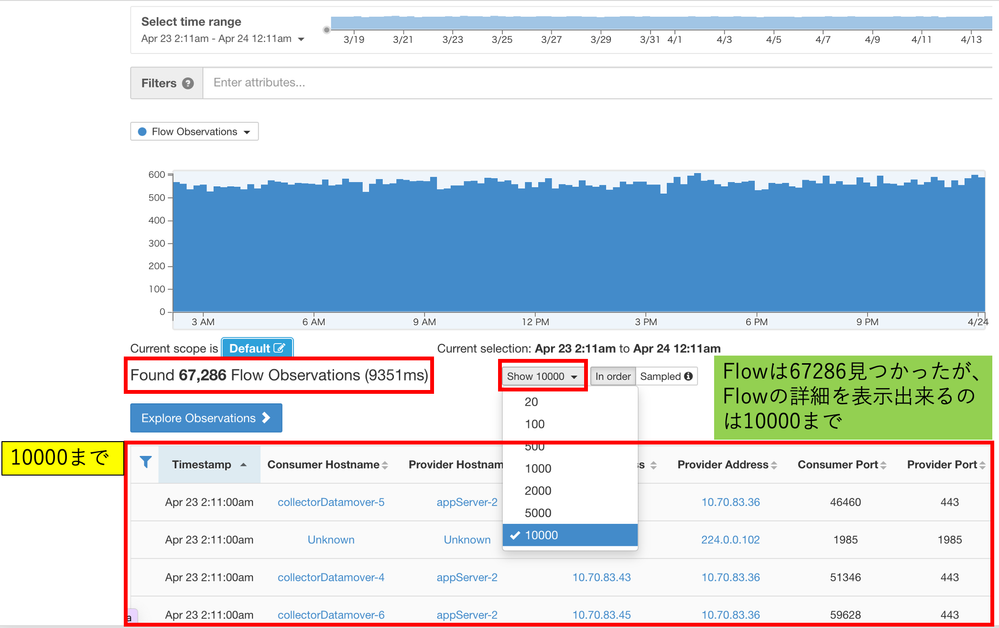
Task: Click the Enter attributes filter field
Action: click(x=597, y=83)
